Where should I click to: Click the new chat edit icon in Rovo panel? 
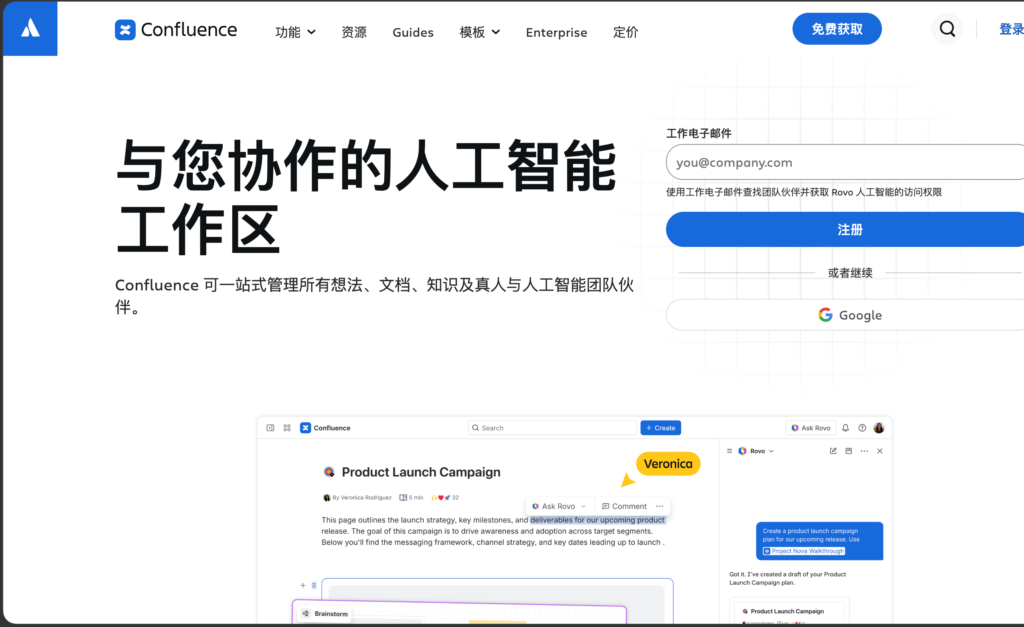tap(833, 451)
